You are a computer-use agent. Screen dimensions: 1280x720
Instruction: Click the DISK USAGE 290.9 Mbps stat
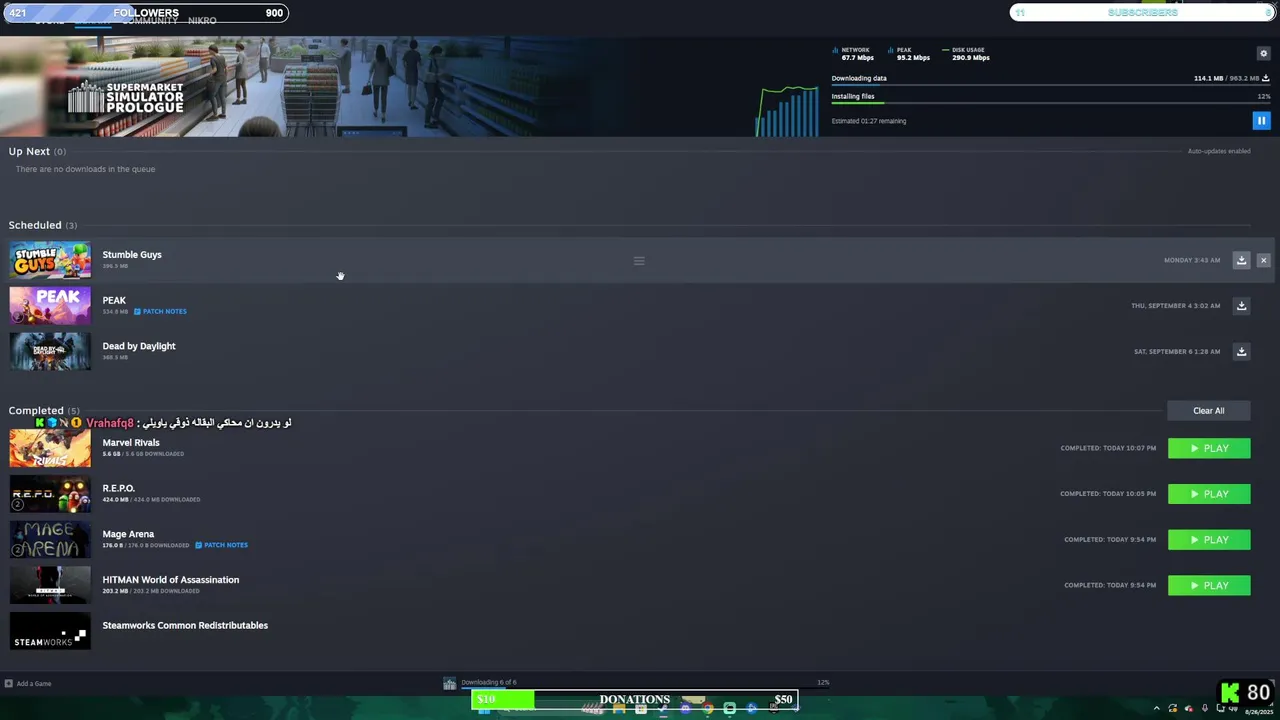(967, 54)
